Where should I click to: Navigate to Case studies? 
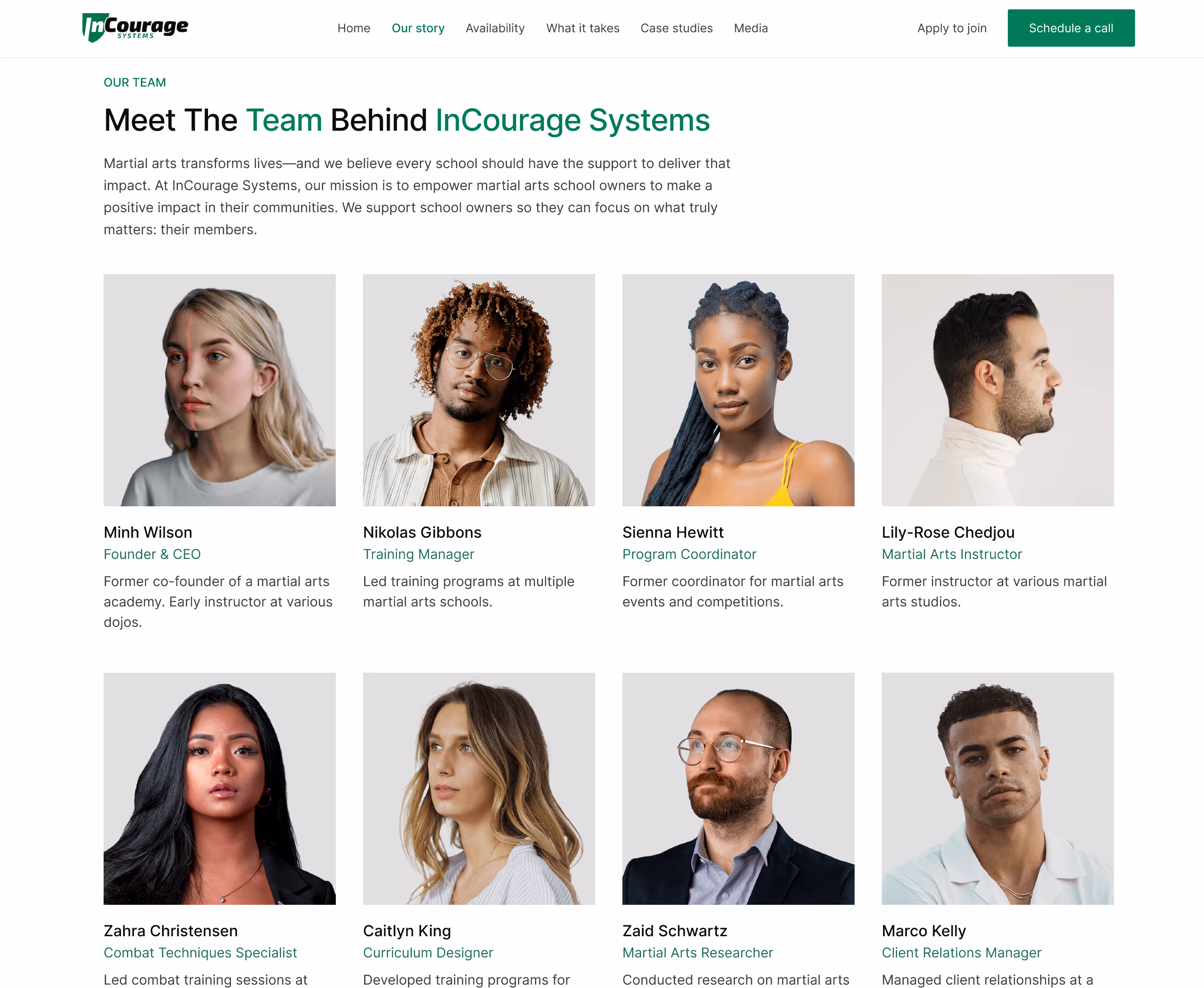[676, 28]
